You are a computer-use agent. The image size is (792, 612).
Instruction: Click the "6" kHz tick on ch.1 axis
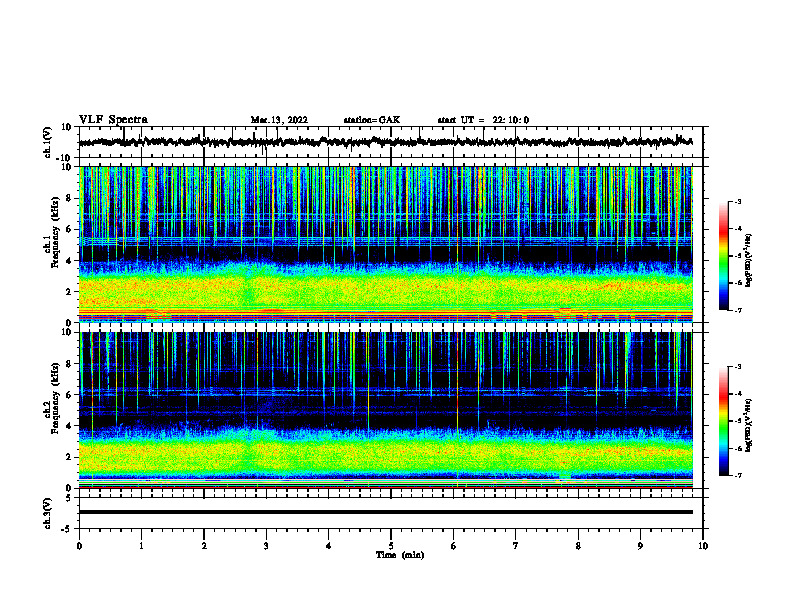[70, 229]
